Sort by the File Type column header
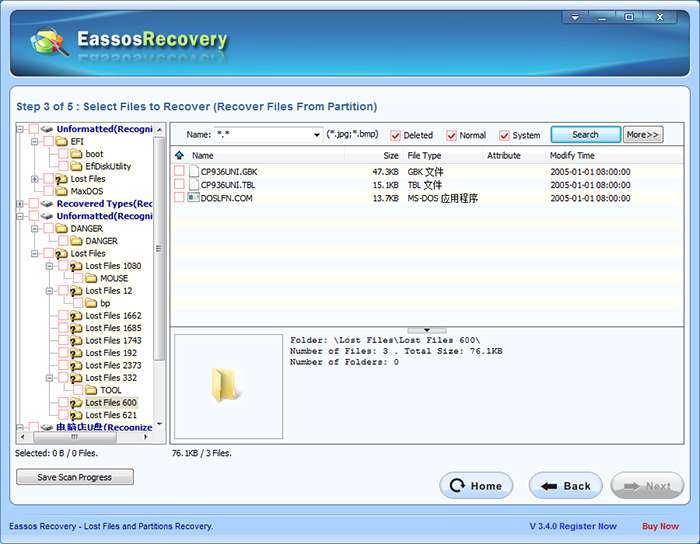Screen dimensions: 700x544 pos(424,155)
